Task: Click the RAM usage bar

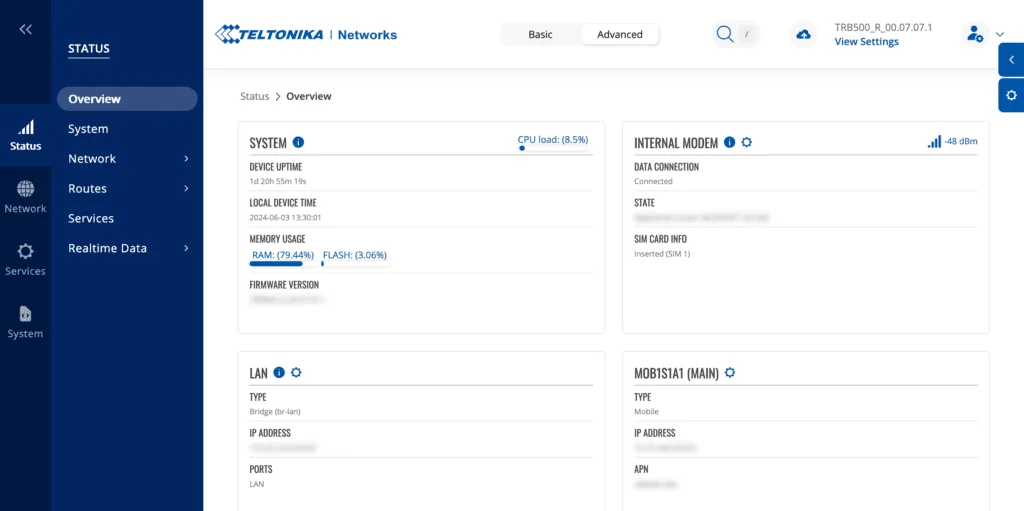Action: coord(283,263)
